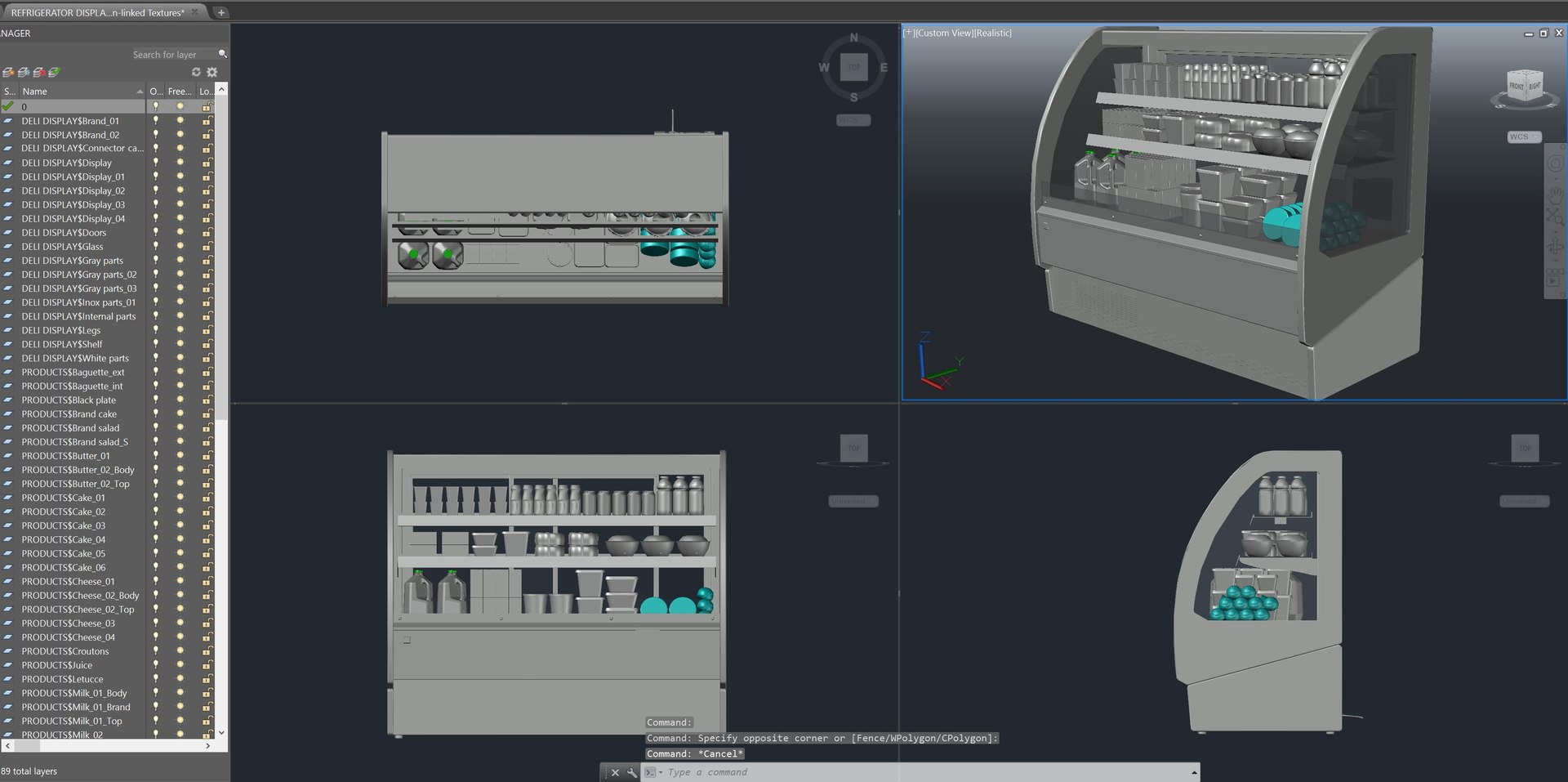Open the [Custom View] viewport menu
Screen dimensions: 1568x782
(x=944, y=33)
